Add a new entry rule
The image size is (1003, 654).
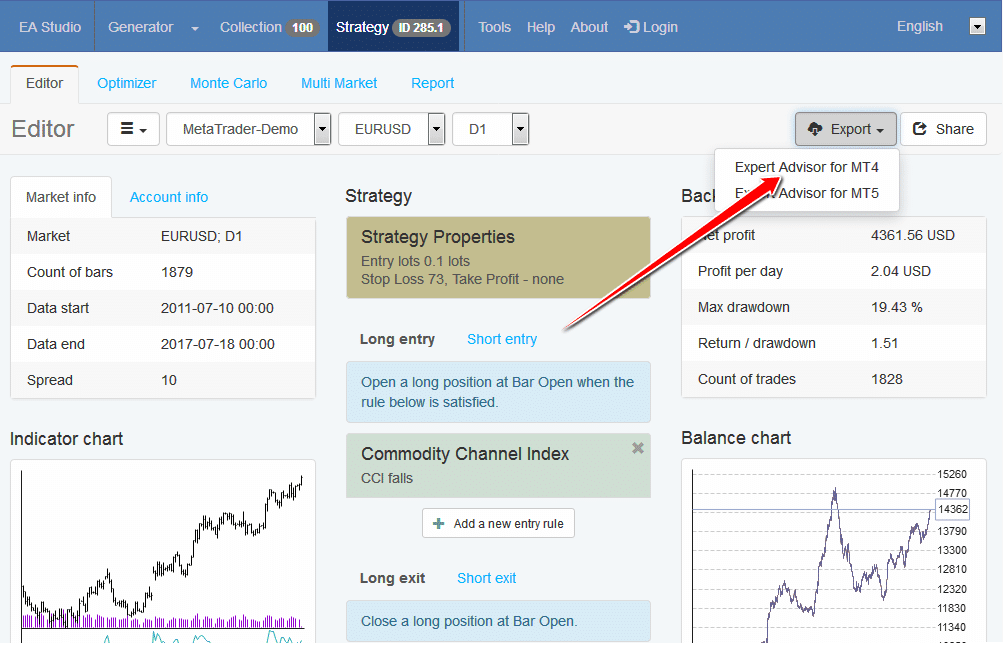pos(498,523)
